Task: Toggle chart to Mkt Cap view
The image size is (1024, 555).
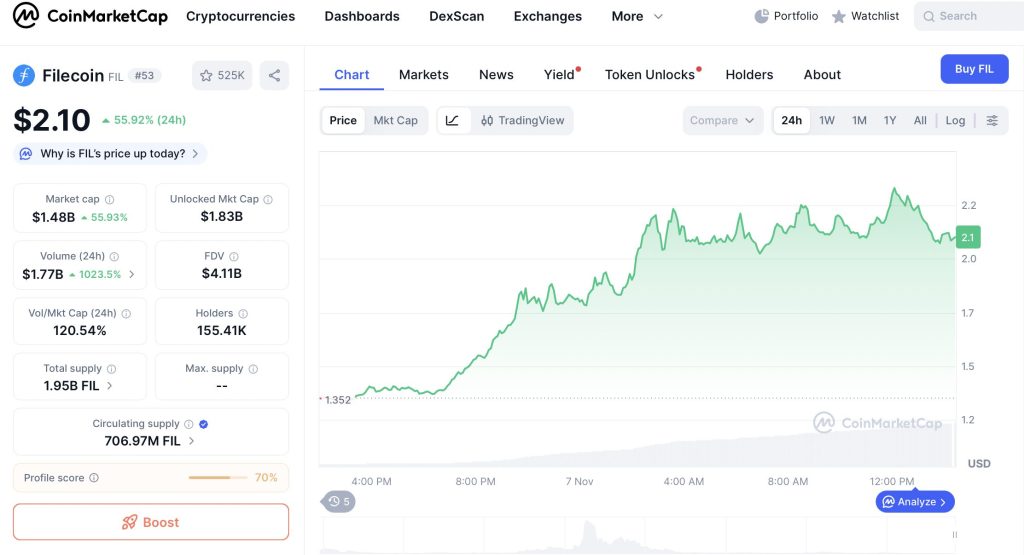Action: [x=395, y=120]
